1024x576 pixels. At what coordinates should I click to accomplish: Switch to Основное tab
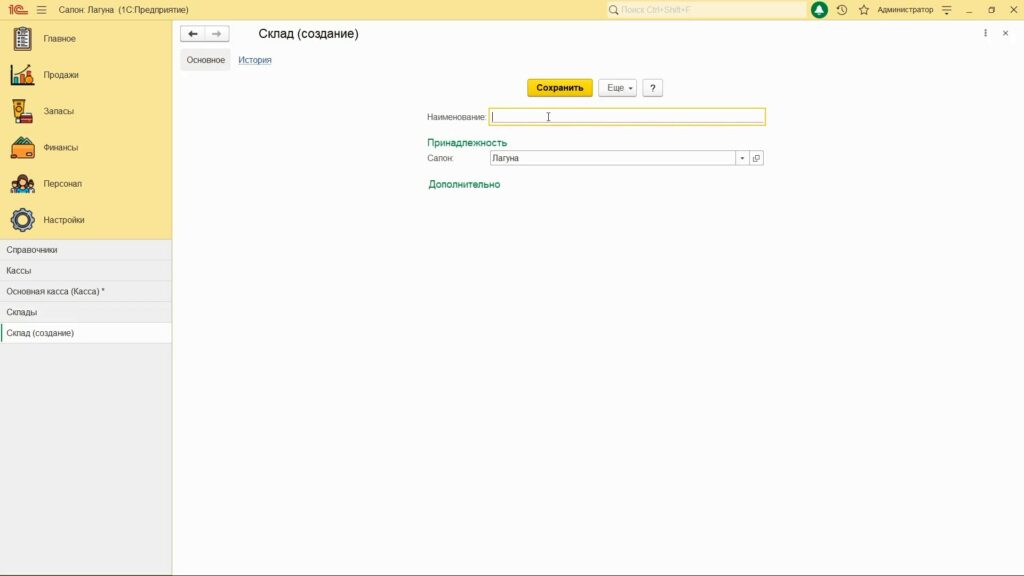pyautogui.click(x=206, y=60)
